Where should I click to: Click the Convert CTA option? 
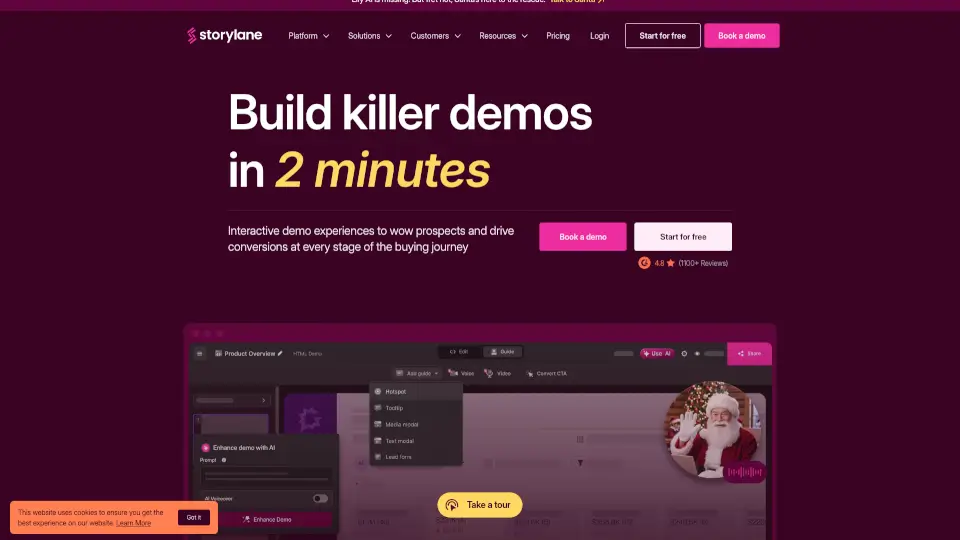coord(546,373)
